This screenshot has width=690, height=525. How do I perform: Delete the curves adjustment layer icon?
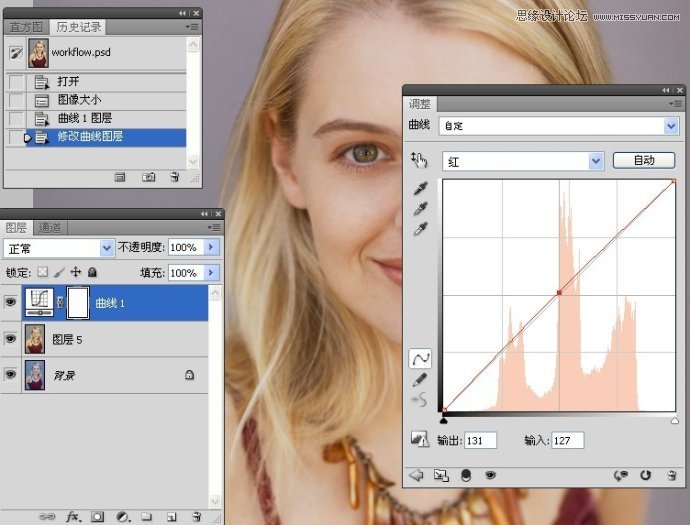(x=672, y=475)
